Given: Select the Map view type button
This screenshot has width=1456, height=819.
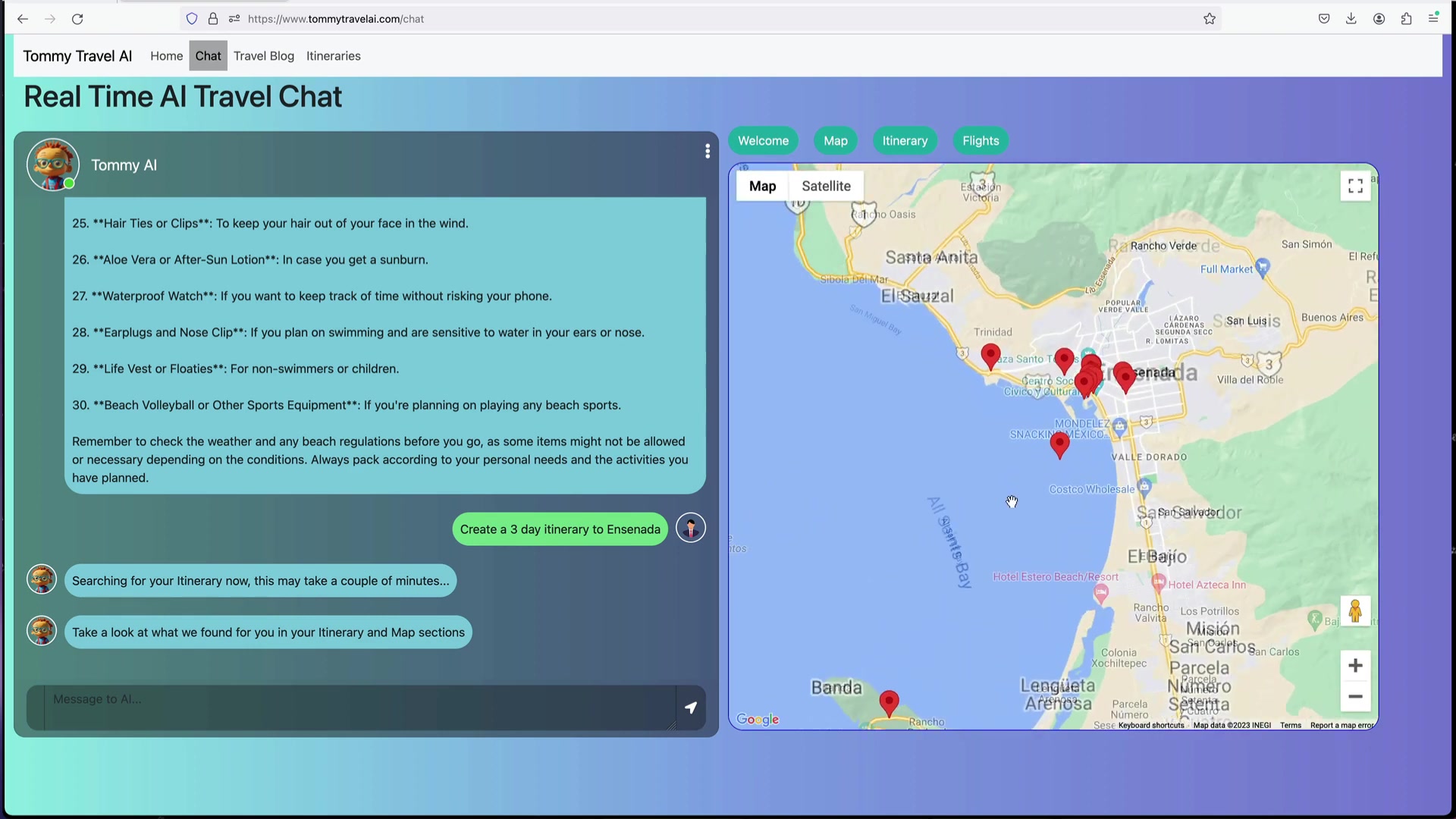Looking at the screenshot, I should [762, 187].
